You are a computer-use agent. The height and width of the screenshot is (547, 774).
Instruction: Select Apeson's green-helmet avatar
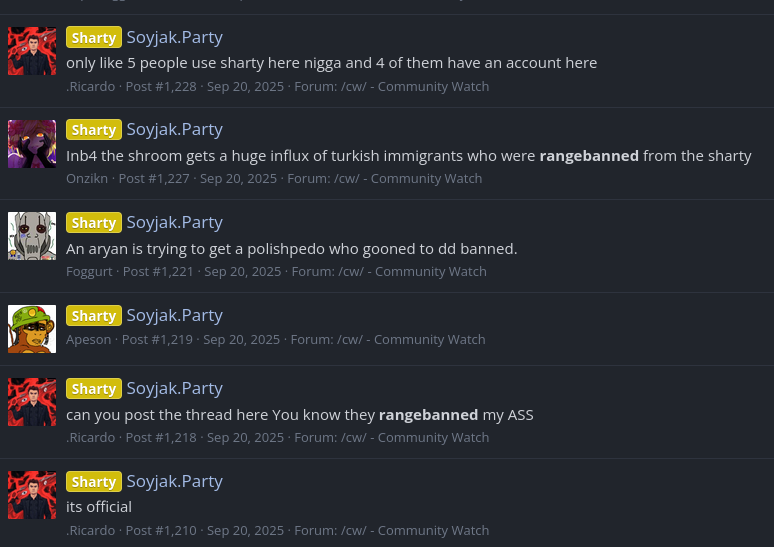click(x=32, y=329)
